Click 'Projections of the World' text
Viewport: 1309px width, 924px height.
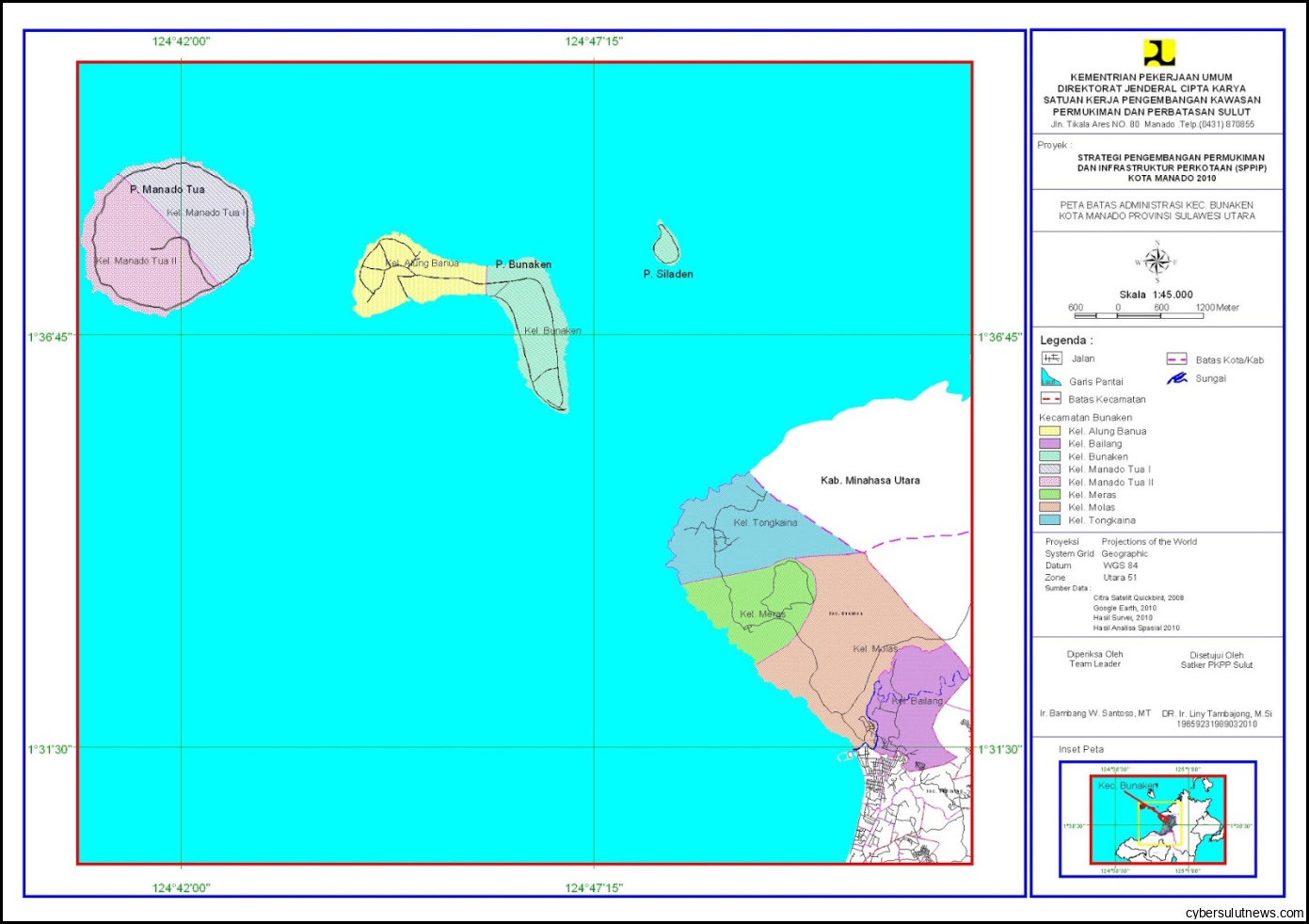1149,541
